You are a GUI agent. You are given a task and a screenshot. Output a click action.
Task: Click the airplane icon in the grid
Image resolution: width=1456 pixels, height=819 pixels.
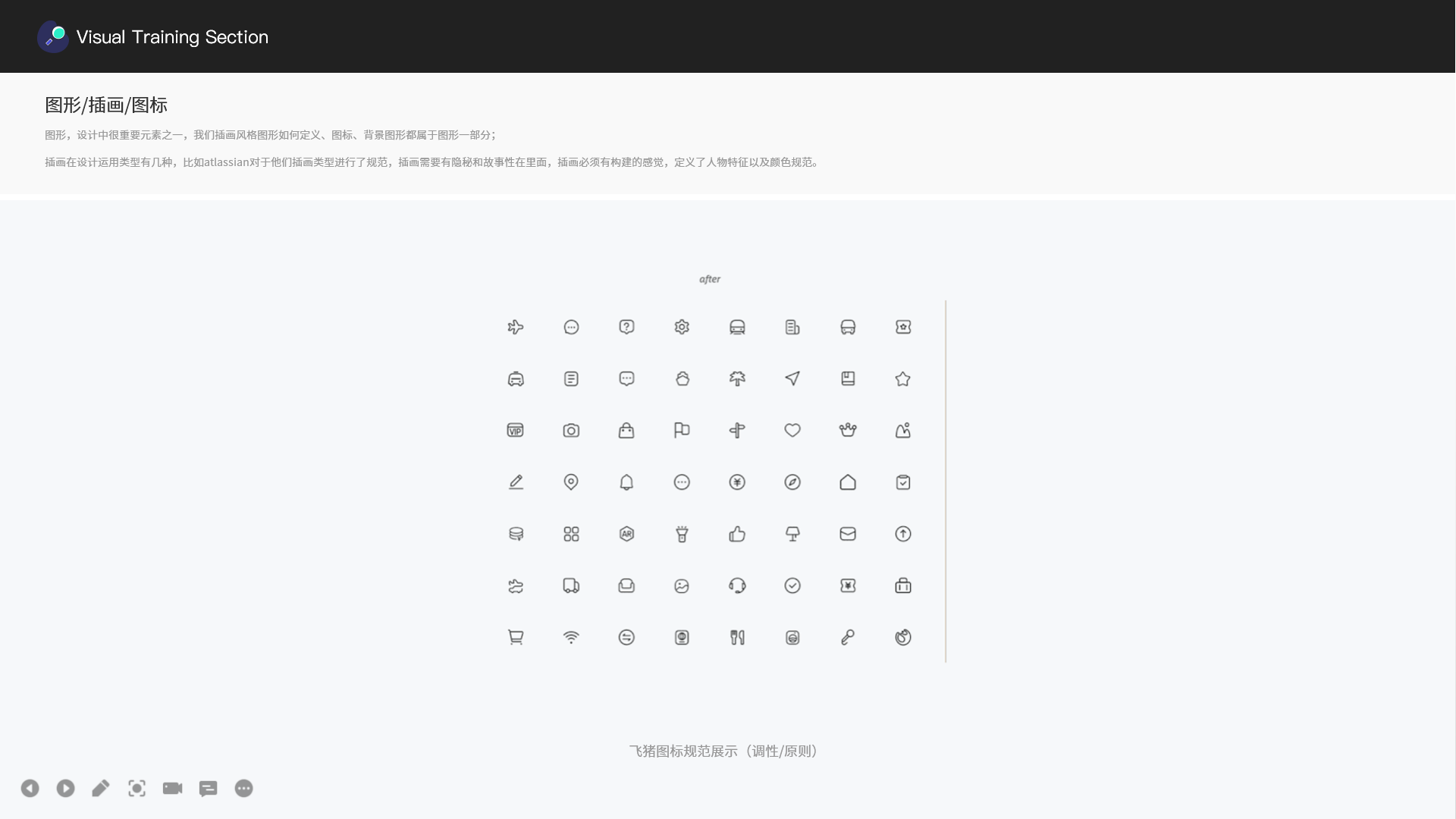click(x=516, y=327)
